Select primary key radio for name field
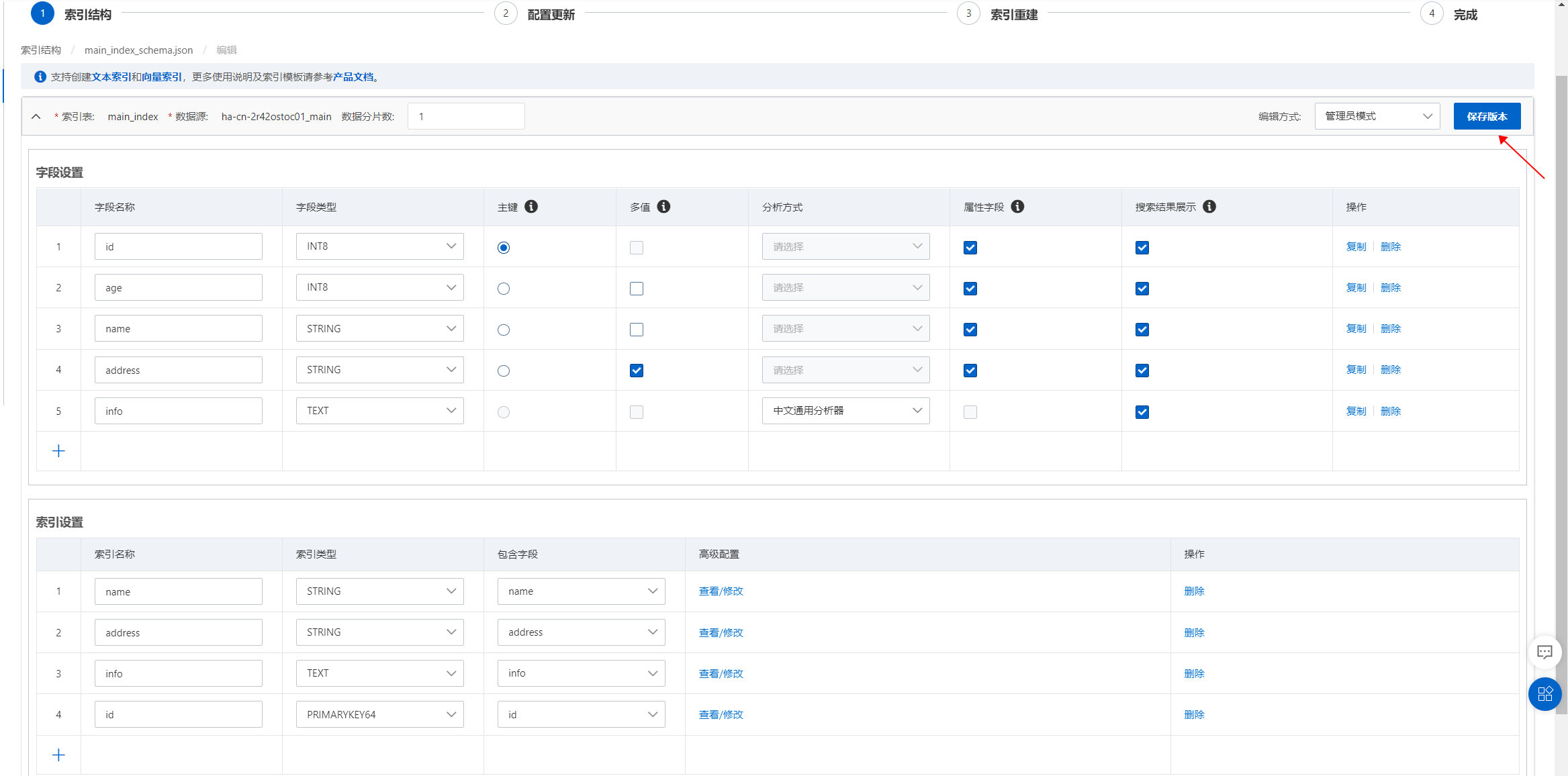This screenshot has width=1568, height=776. (x=504, y=330)
